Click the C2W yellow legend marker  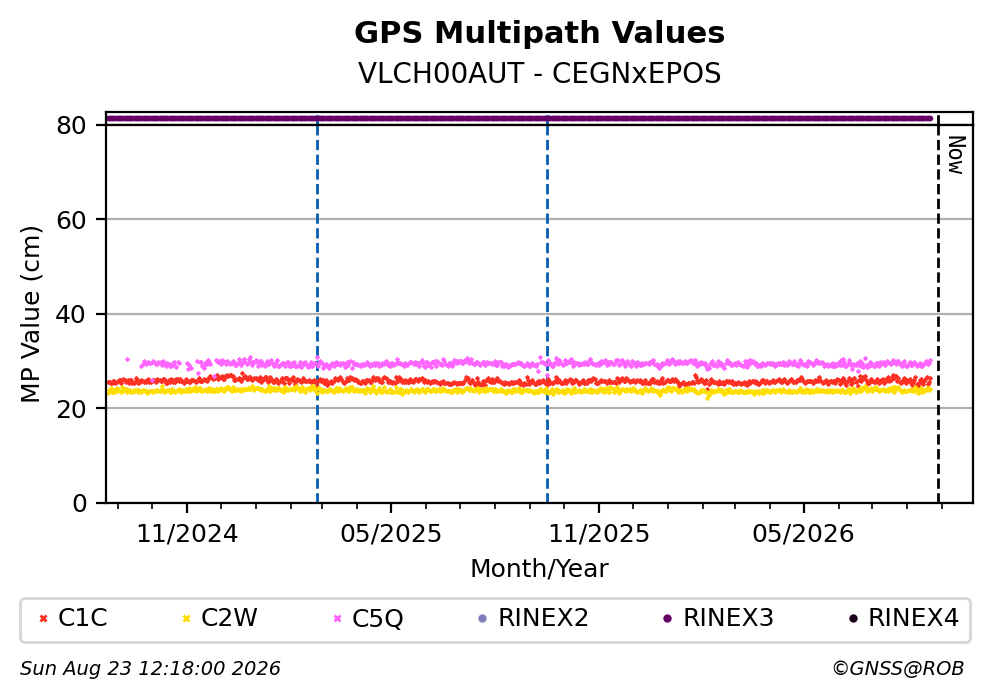pyautogui.click(x=186, y=619)
